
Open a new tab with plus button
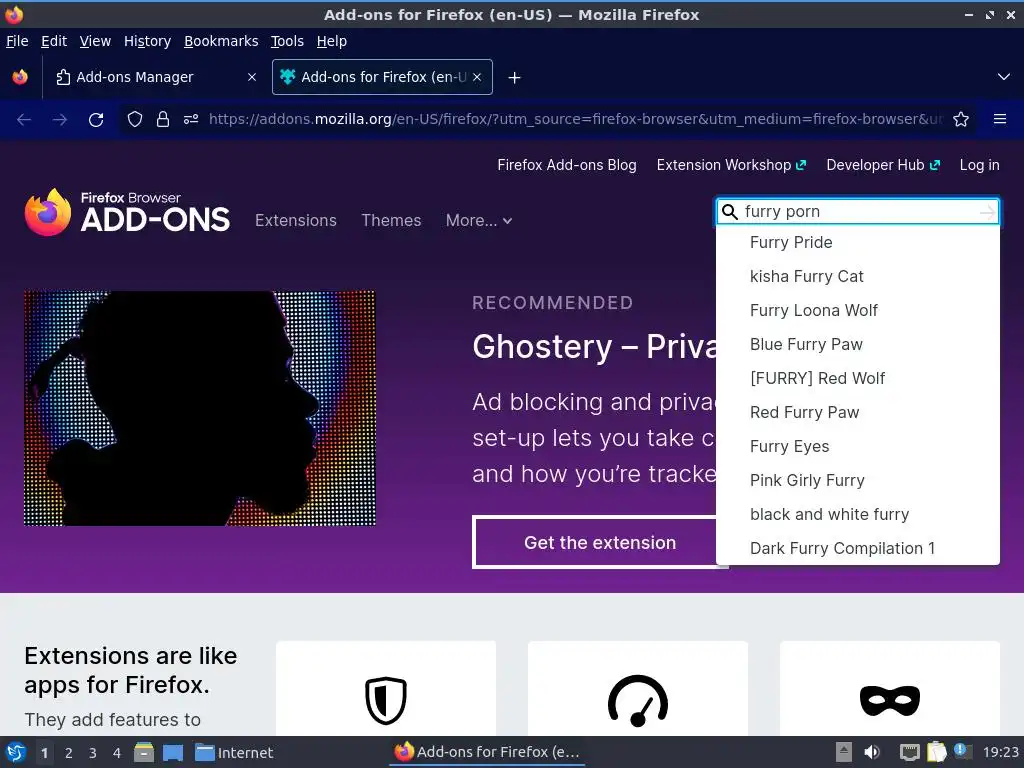coord(515,78)
